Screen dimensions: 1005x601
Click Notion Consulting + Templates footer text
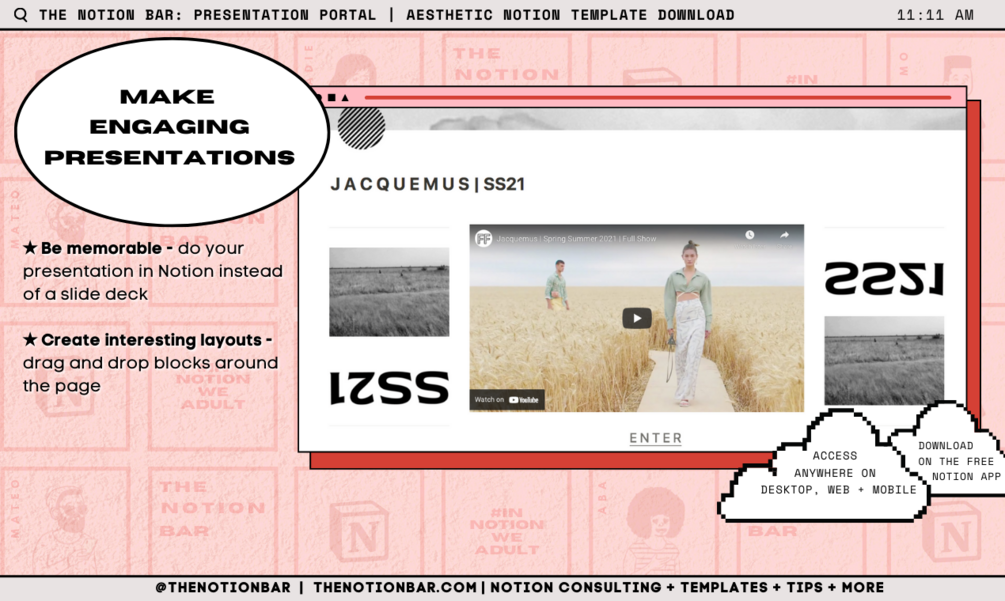(x=687, y=588)
